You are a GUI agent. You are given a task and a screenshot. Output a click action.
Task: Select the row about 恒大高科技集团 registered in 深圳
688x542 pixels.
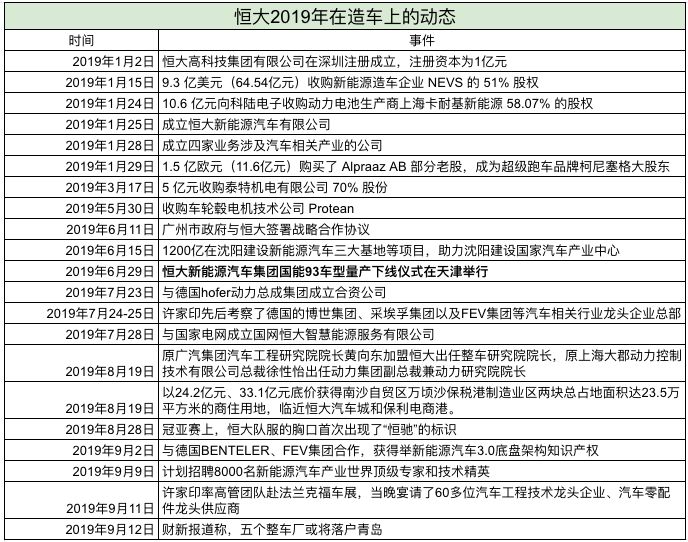pyautogui.click(x=421, y=61)
